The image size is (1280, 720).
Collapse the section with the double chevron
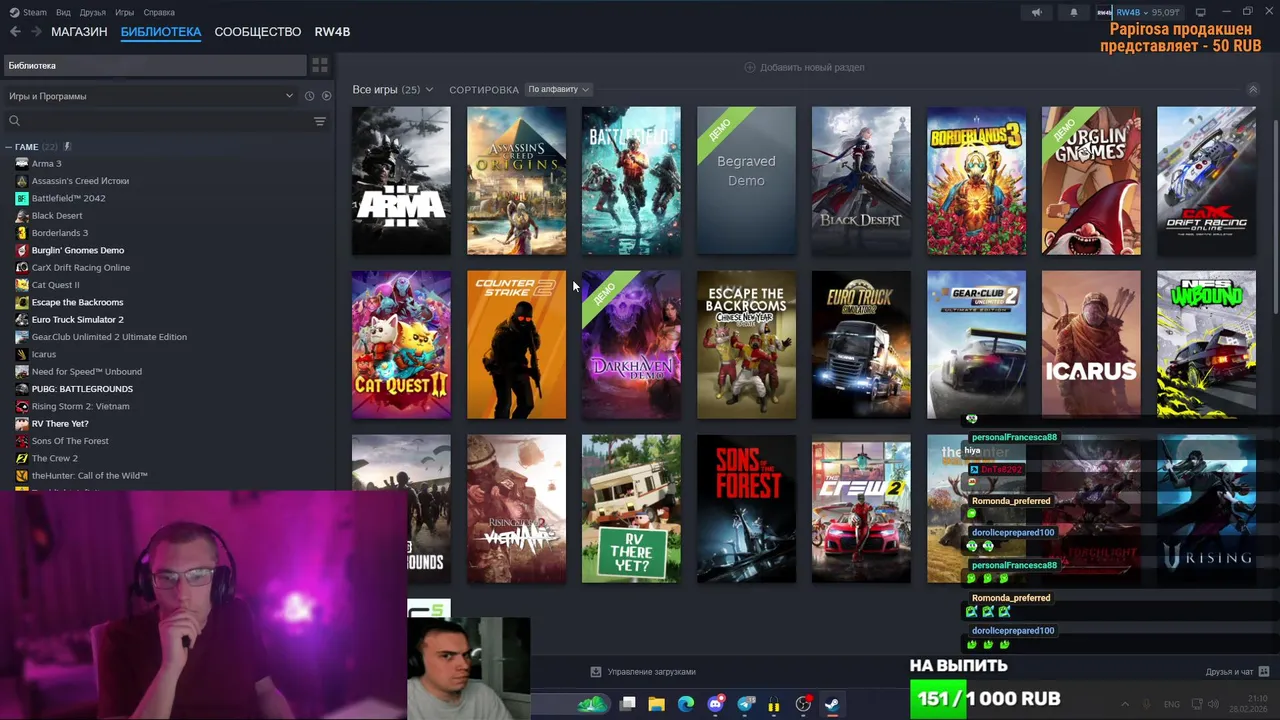1252,89
